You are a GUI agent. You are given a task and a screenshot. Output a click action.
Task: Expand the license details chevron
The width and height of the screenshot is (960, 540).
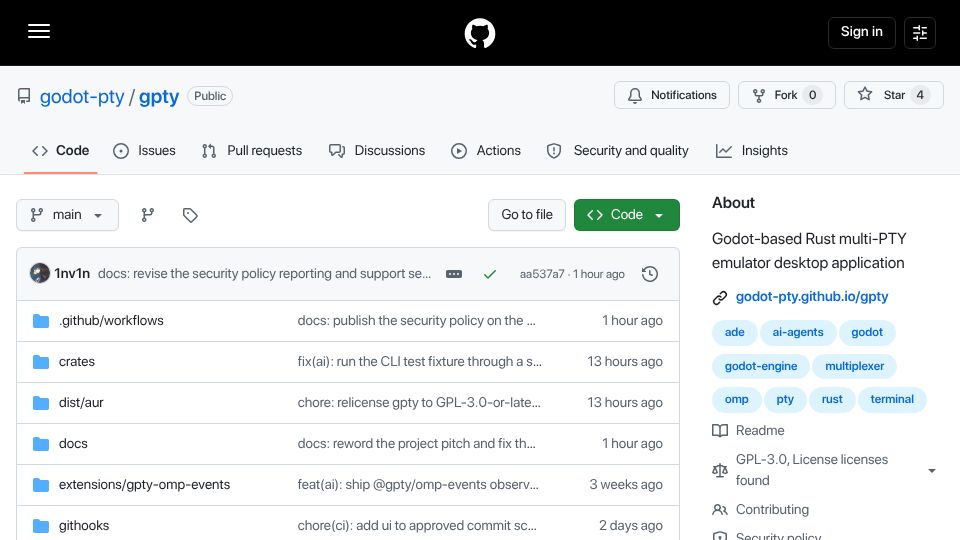[x=932, y=471]
